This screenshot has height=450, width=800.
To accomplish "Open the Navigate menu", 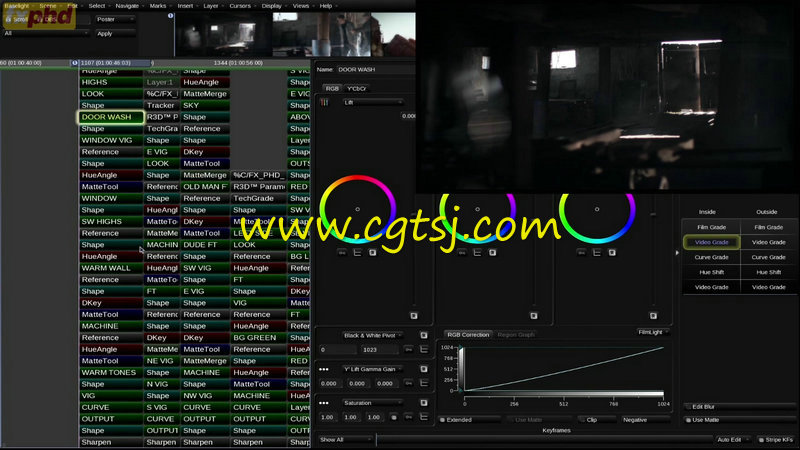I will 127,6.
